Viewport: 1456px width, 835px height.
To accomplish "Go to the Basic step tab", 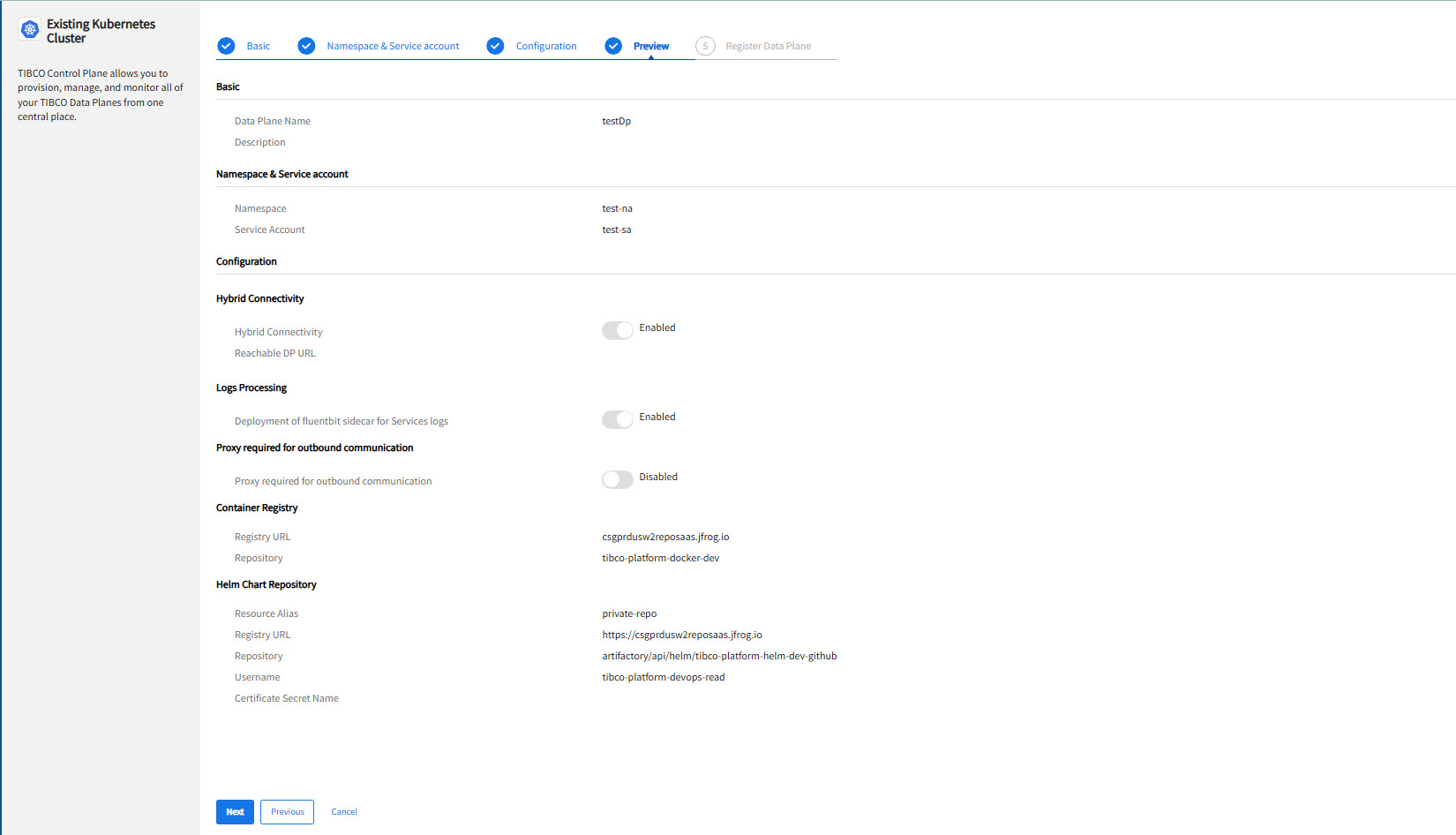I will click(x=259, y=46).
